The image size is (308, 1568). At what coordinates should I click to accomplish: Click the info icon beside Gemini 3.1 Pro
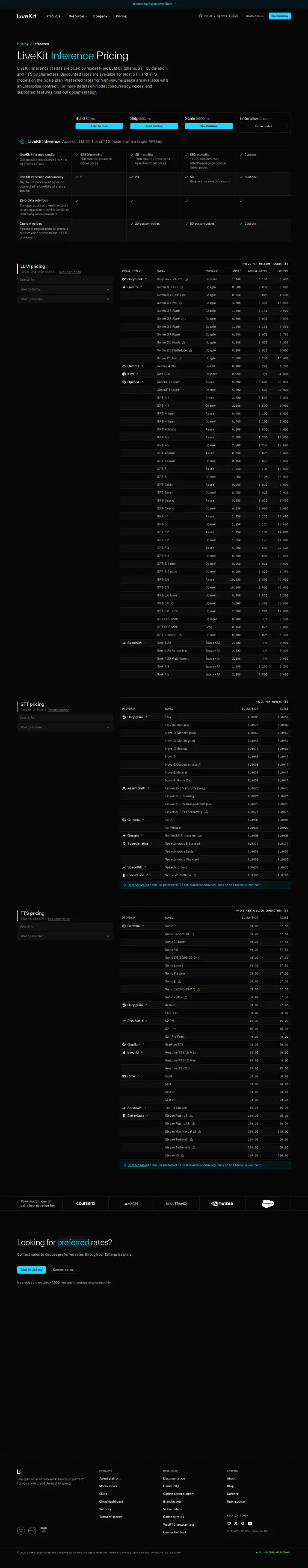tap(181, 303)
